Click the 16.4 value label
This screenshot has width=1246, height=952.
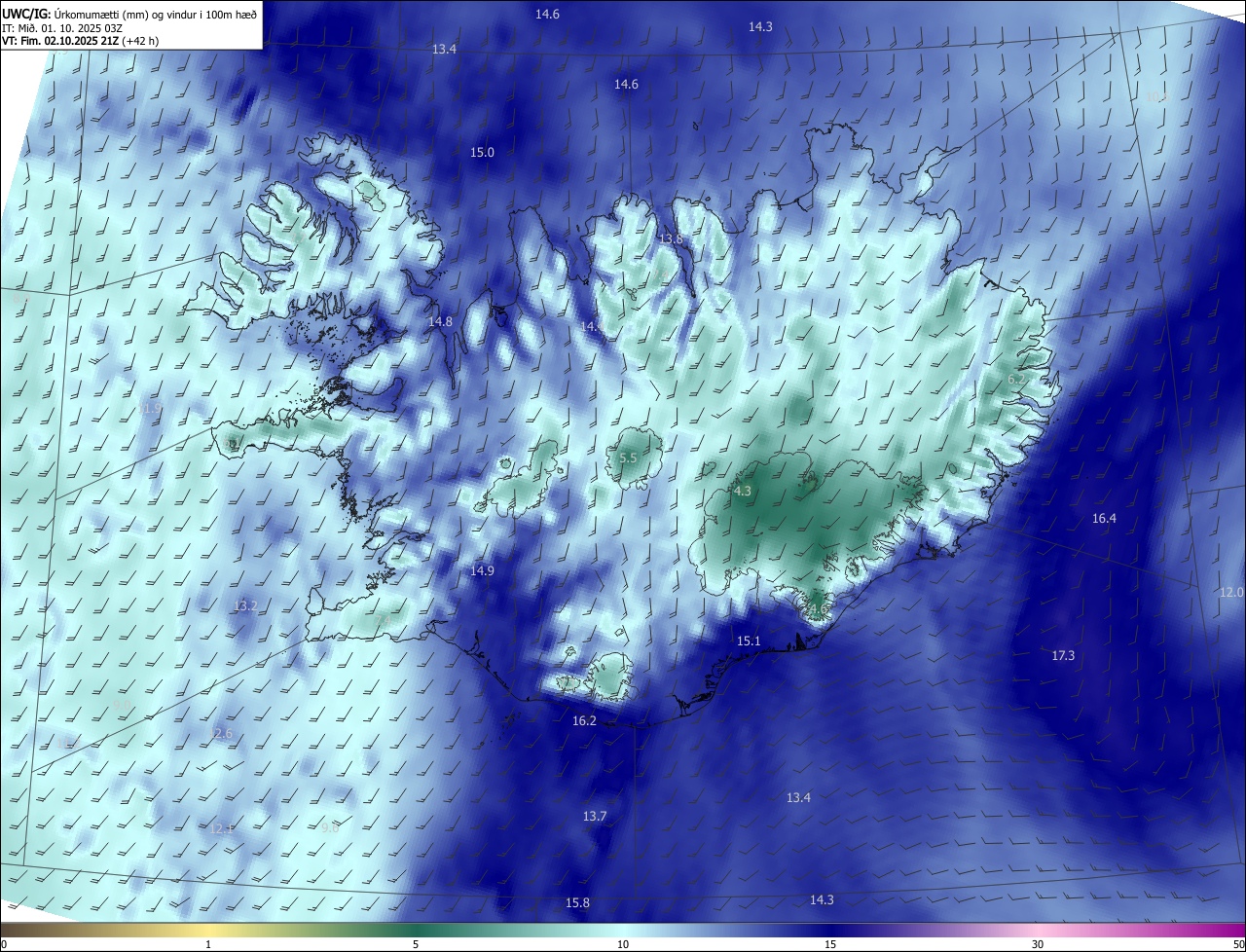[x=1104, y=519]
